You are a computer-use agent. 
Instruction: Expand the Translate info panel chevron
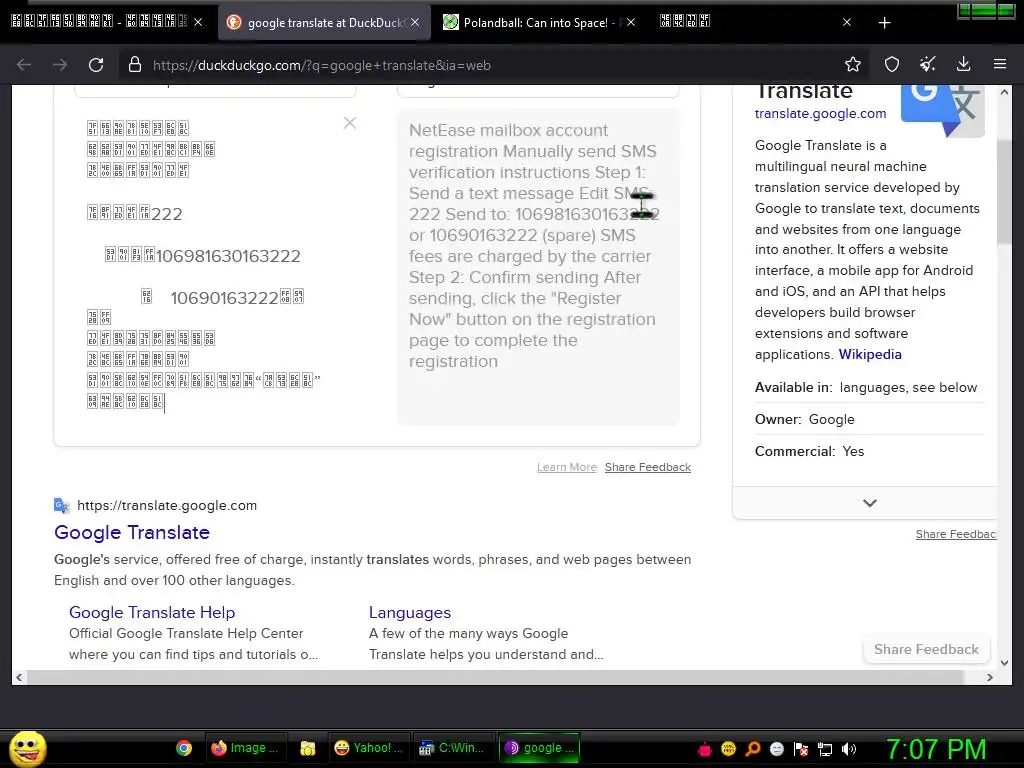869,503
